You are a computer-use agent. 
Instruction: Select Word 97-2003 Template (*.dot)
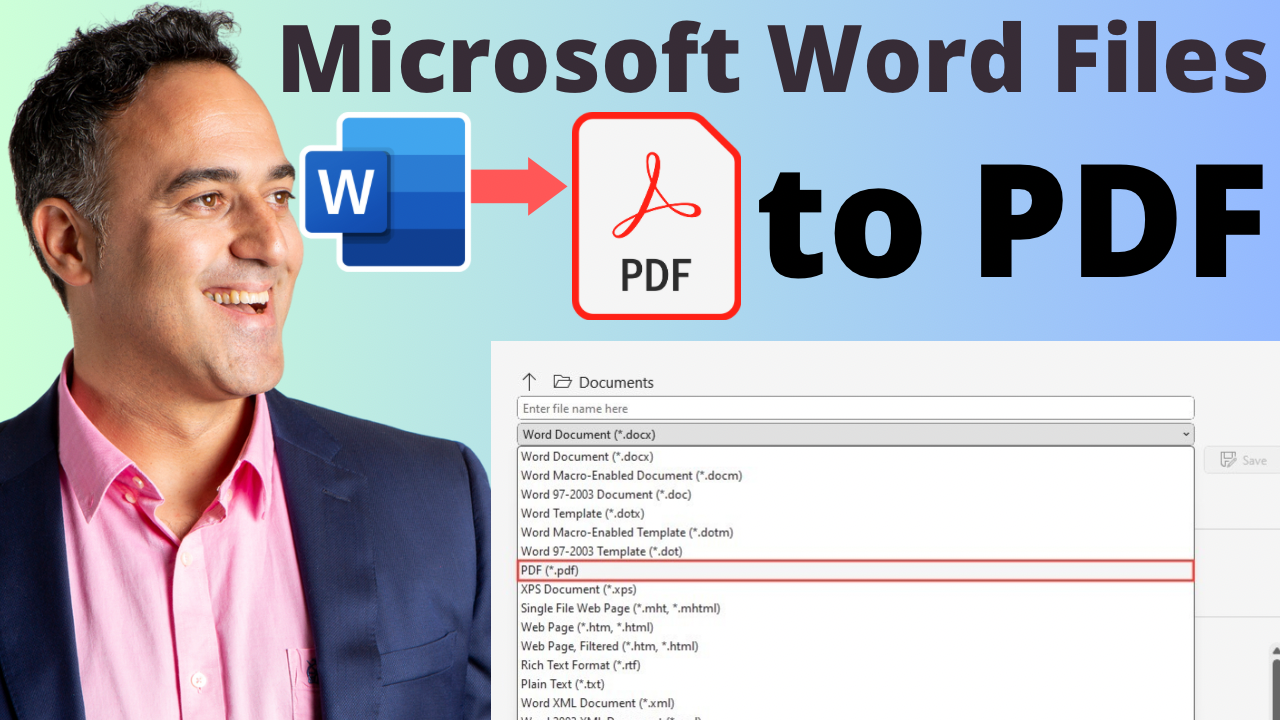click(855, 552)
